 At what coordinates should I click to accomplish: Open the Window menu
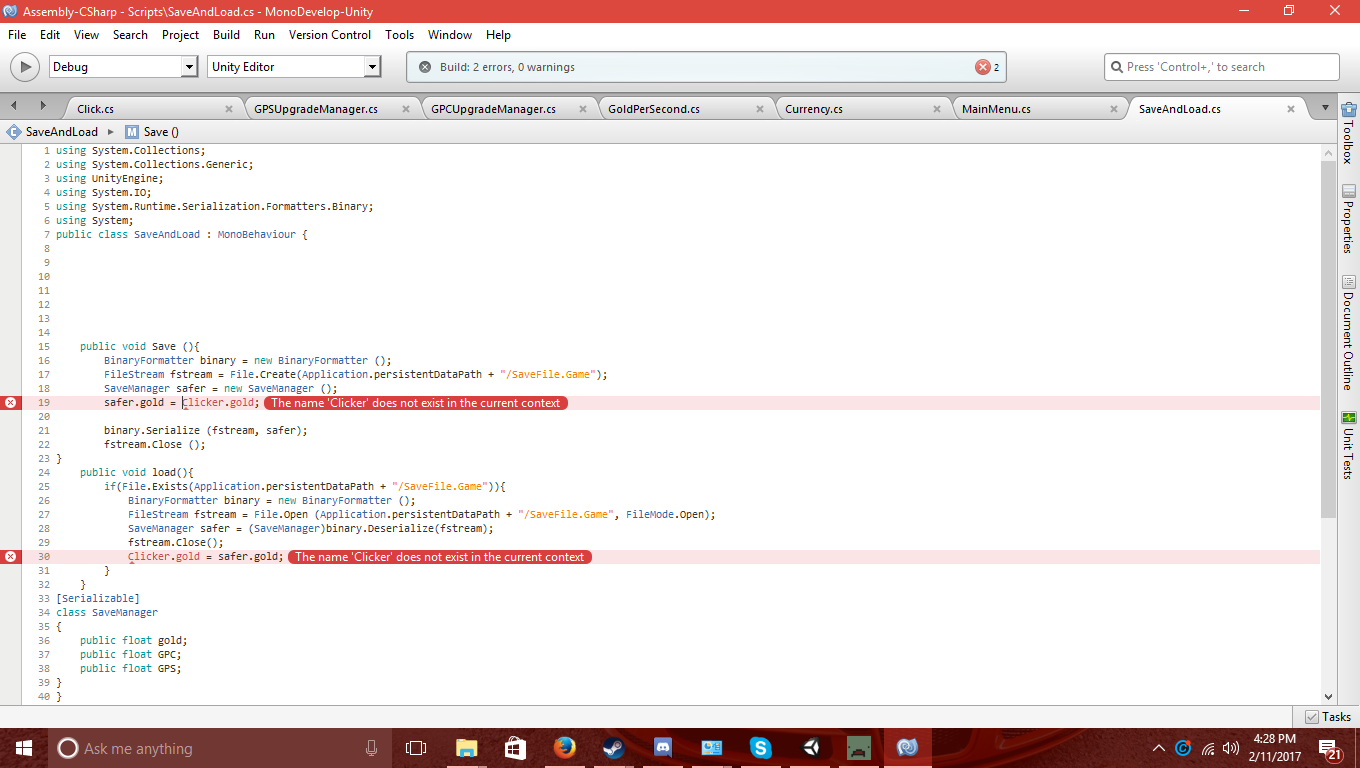point(450,34)
